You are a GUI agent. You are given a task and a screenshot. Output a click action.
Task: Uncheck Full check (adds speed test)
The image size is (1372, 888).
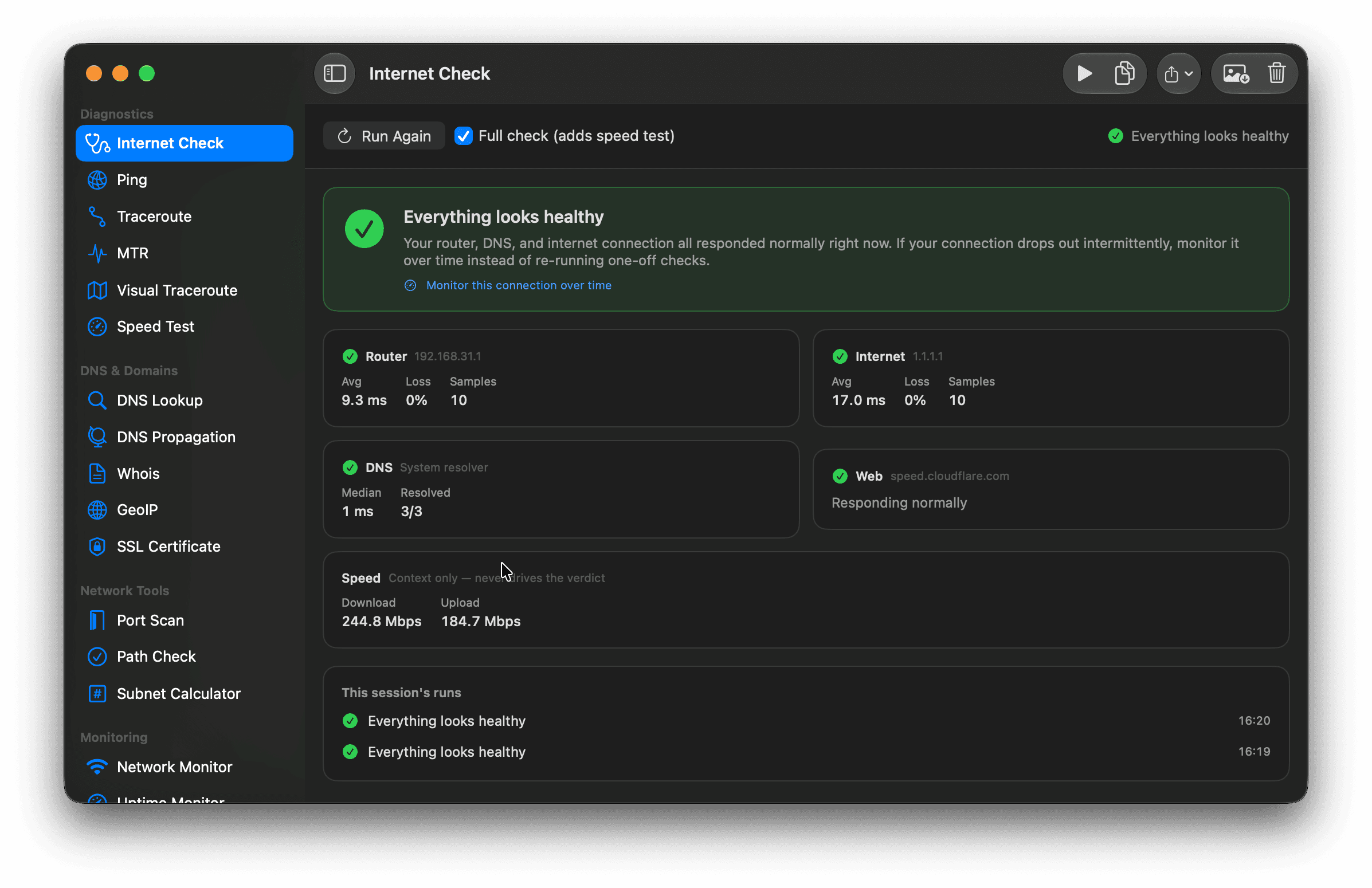click(463, 136)
